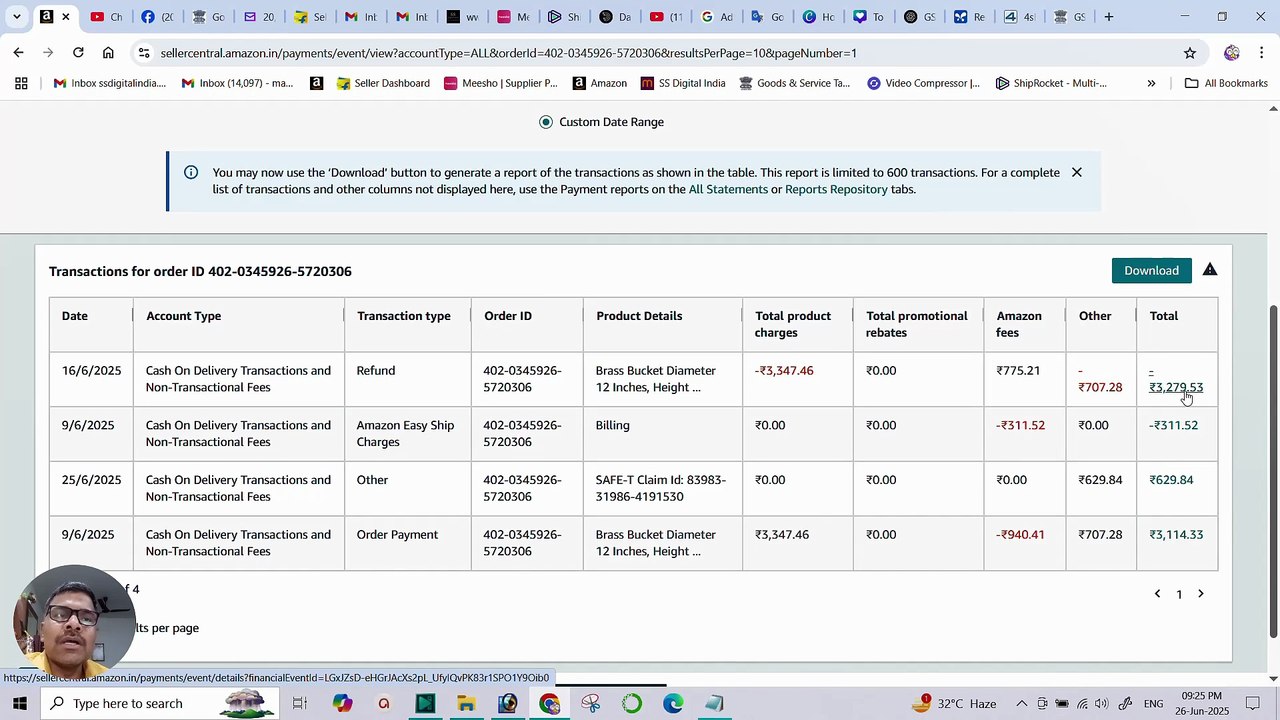Open the All Statements link
1280x720 pixels.
click(x=728, y=189)
